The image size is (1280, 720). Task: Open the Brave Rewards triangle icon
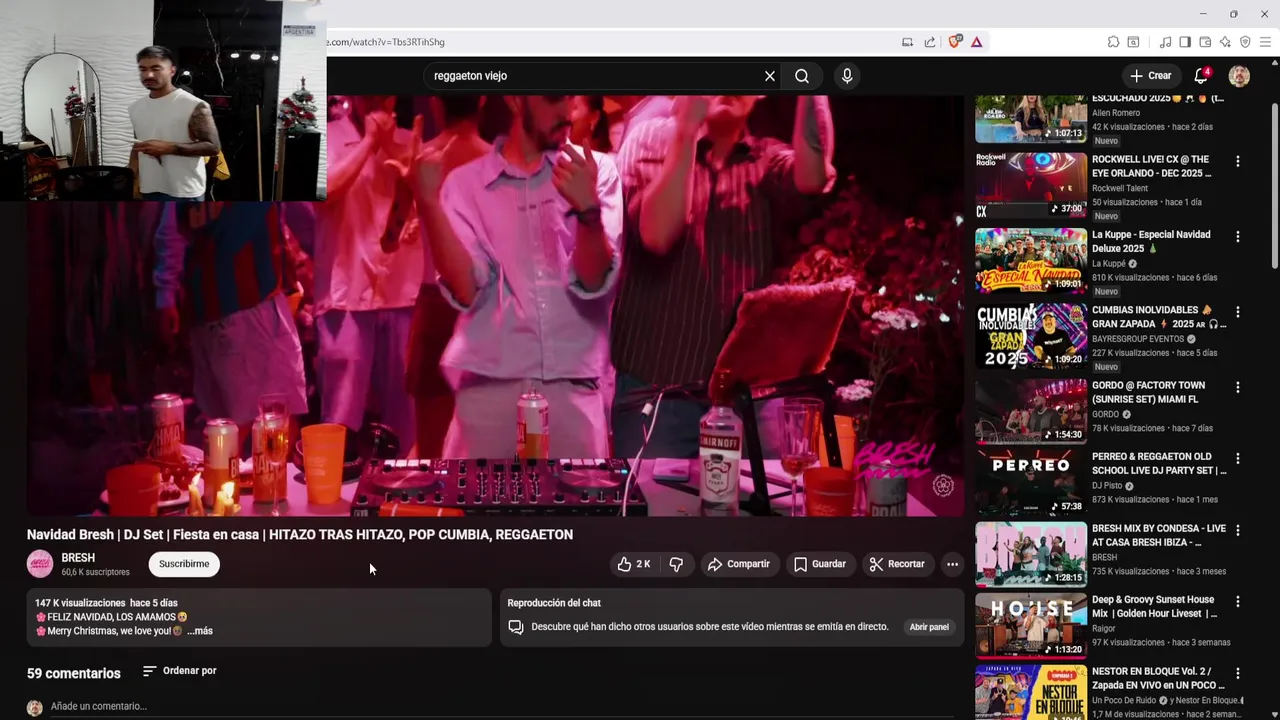(977, 42)
